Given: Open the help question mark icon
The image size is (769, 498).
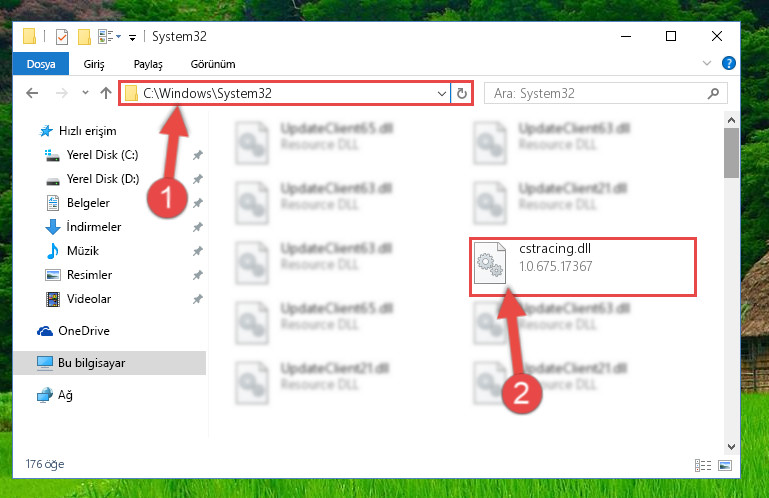Looking at the screenshot, I should click(x=728, y=63).
